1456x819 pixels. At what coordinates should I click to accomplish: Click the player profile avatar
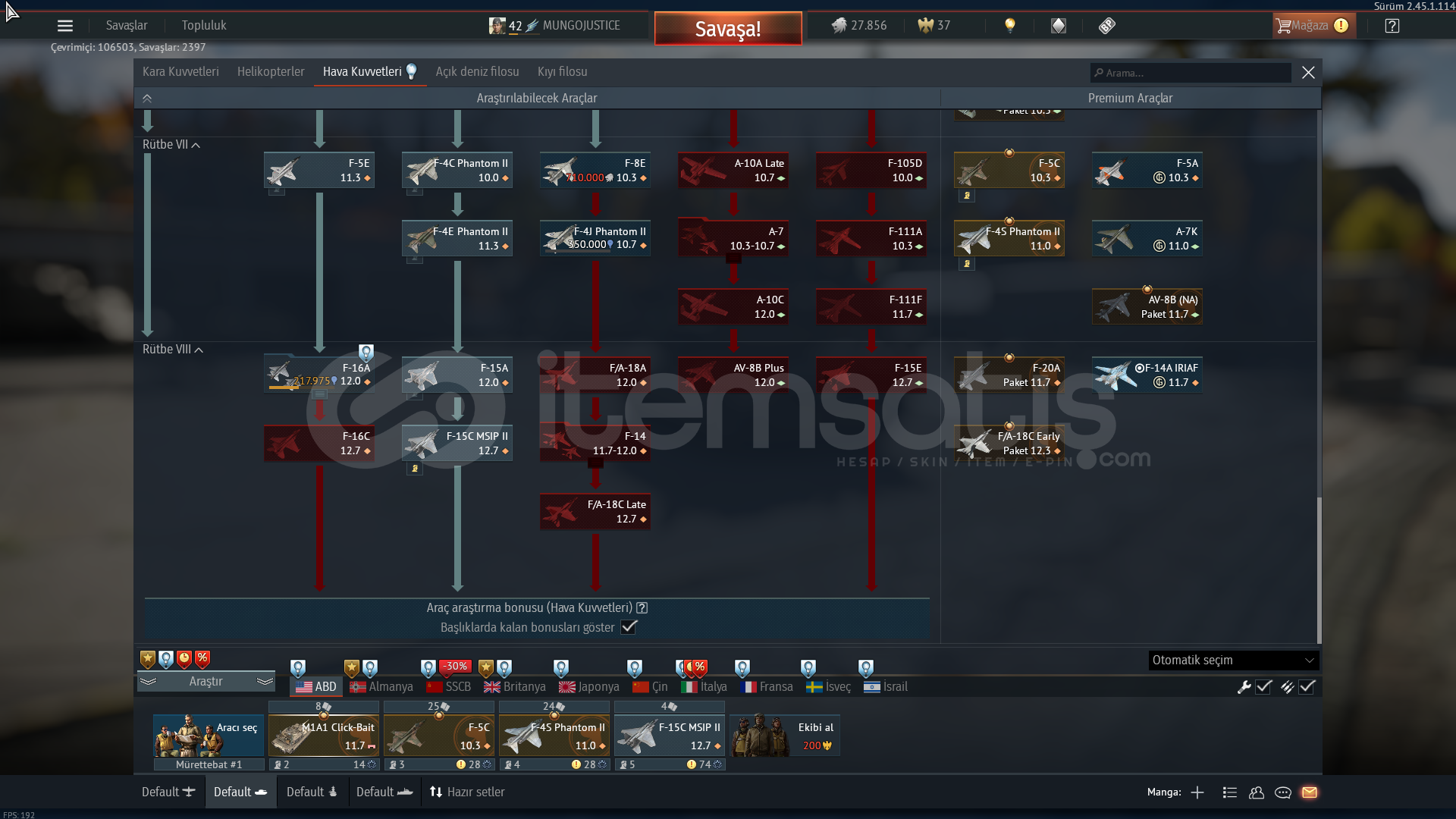[x=497, y=26]
